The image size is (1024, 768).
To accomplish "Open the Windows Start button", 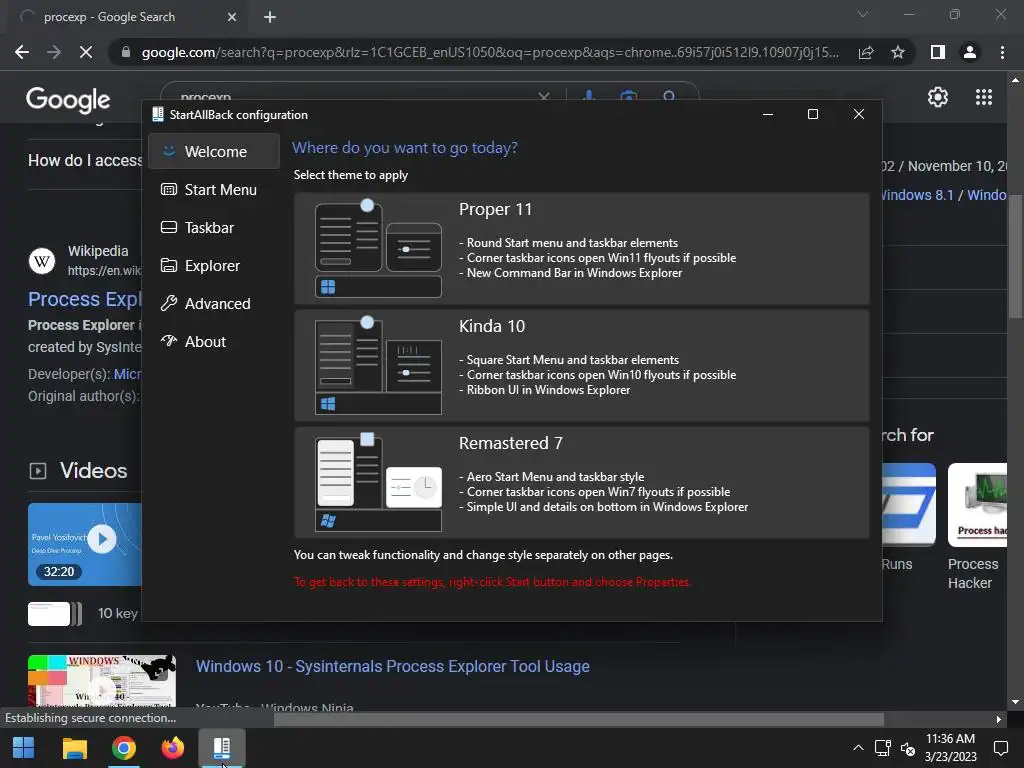I will (24, 748).
